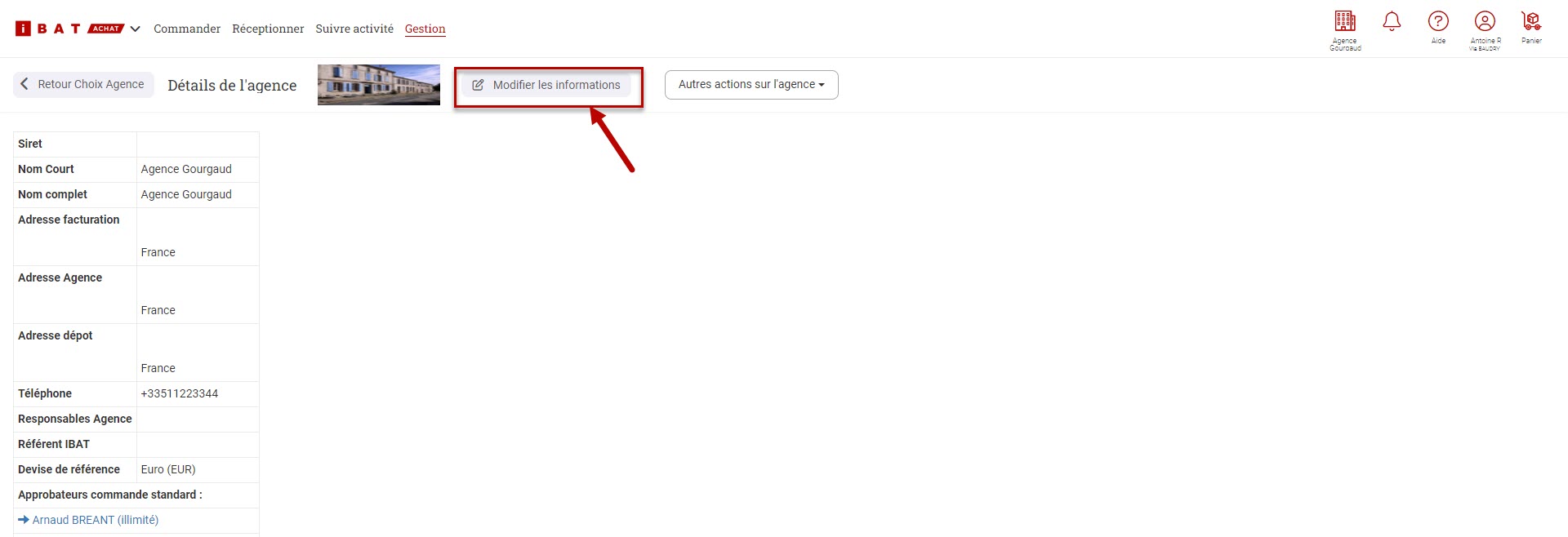Image resolution: width=1568 pixels, height=537 pixels.
Task: Select the Gestion menu item
Action: pyautogui.click(x=425, y=29)
